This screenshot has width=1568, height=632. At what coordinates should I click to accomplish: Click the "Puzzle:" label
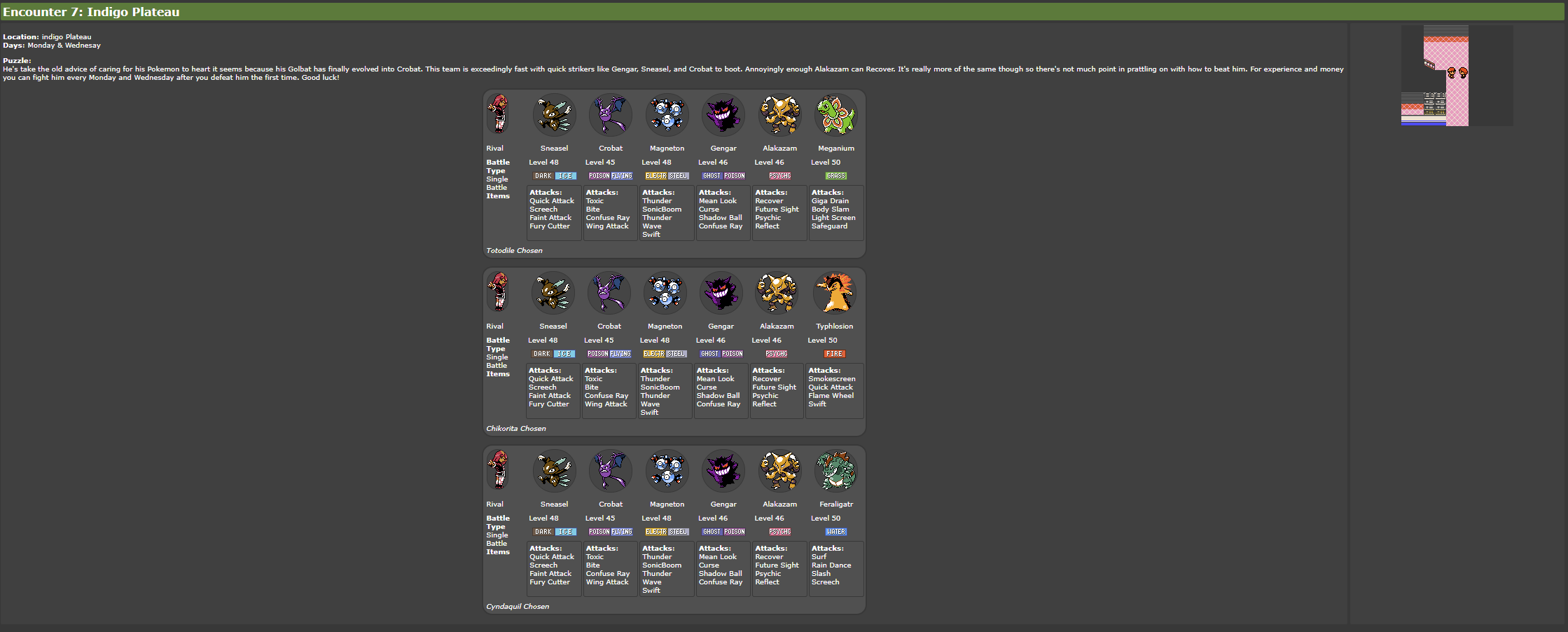coord(17,61)
